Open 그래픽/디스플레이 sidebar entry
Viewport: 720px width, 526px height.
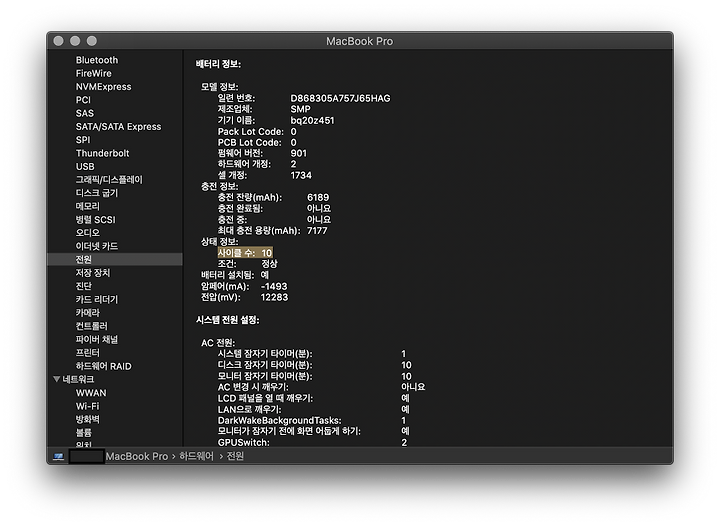click(x=109, y=179)
